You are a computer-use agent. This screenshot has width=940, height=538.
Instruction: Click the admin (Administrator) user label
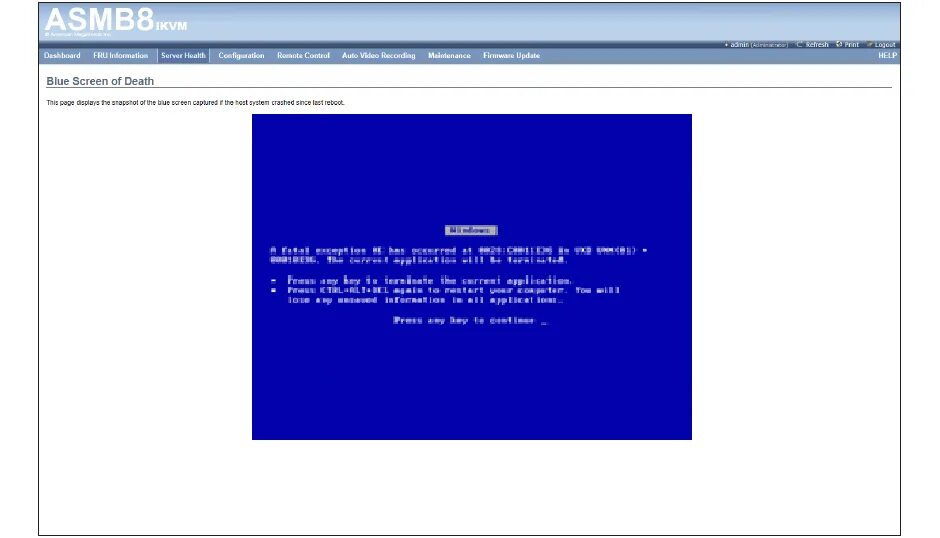[x=758, y=44]
